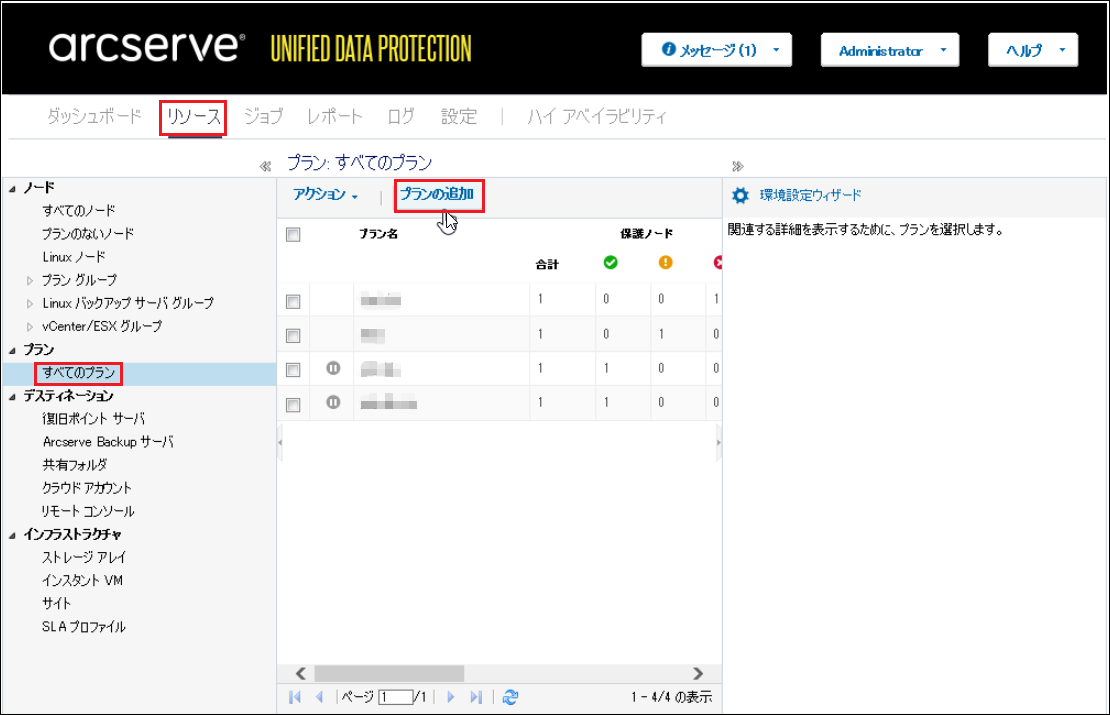Check the fourth plan row checkbox
Image resolution: width=1110 pixels, height=715 pixels.
tap(293, 404)
